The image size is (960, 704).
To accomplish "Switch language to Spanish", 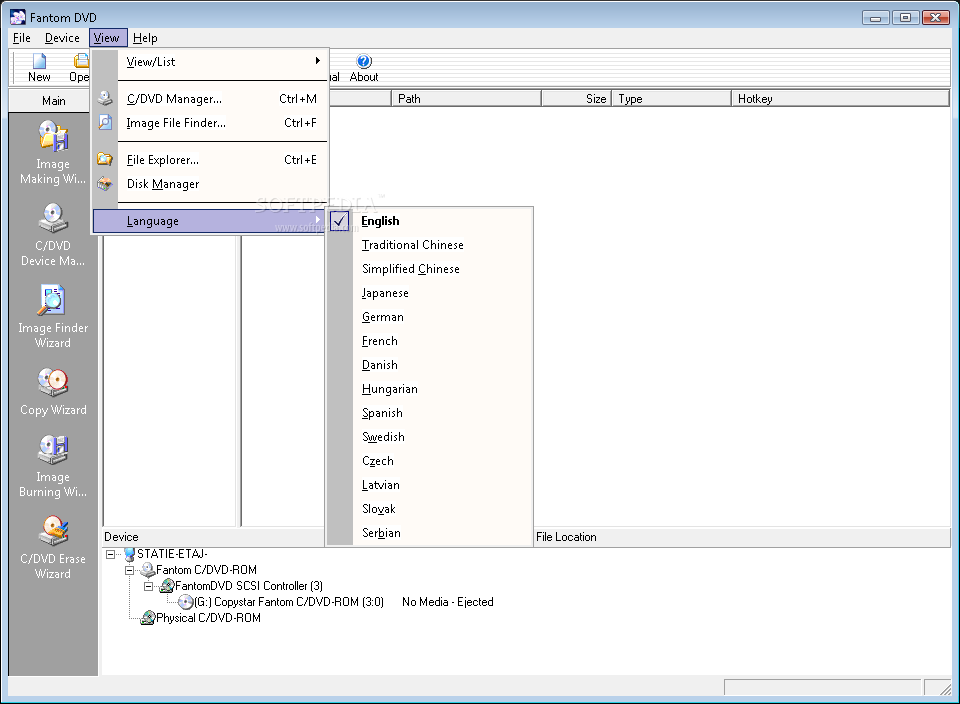I will pyautogui.click(x=429, y=413).
